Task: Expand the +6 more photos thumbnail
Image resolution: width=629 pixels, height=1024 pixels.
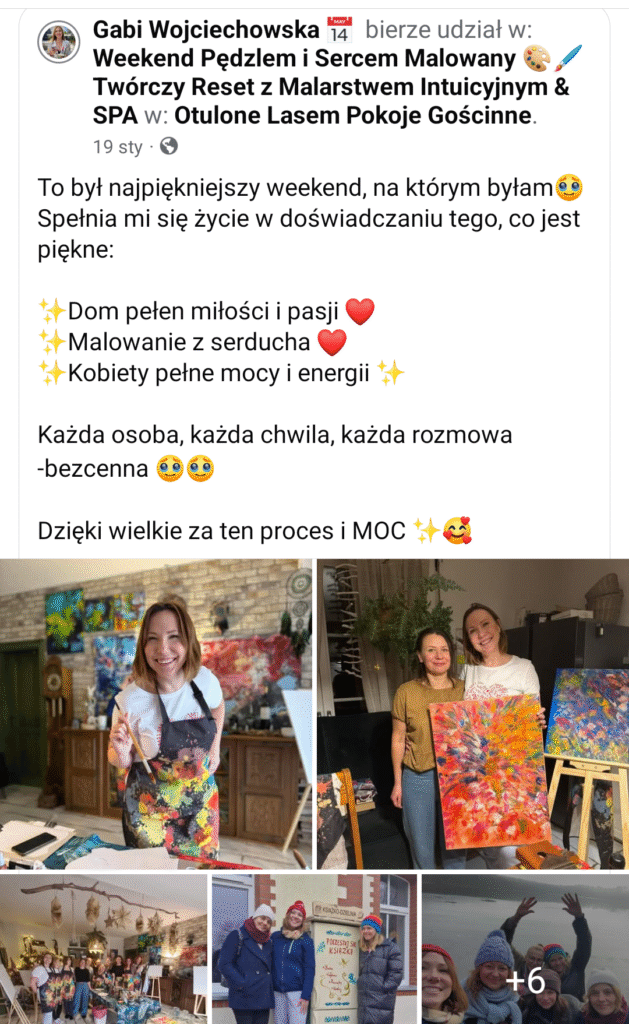Action: (x=525, y=949)
